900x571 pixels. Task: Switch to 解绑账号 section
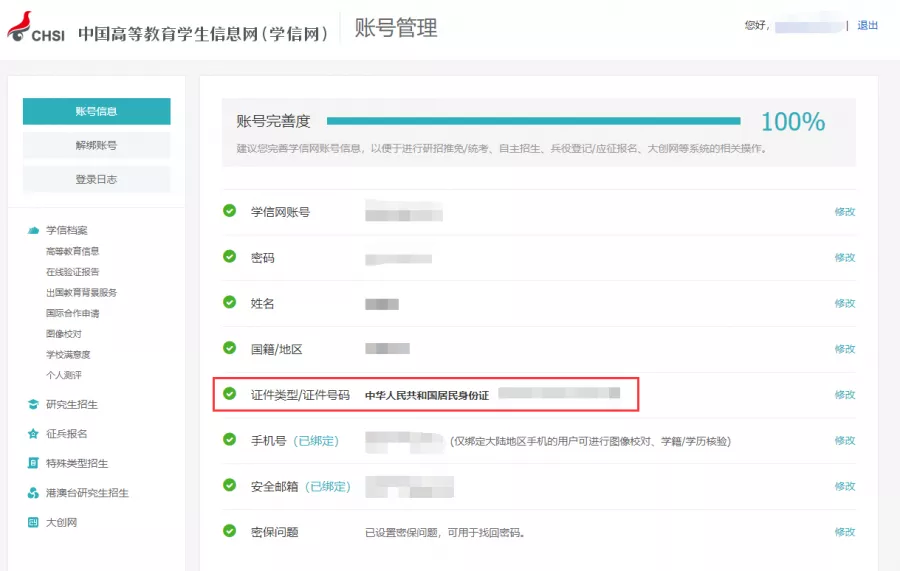(x=96, y=145)
